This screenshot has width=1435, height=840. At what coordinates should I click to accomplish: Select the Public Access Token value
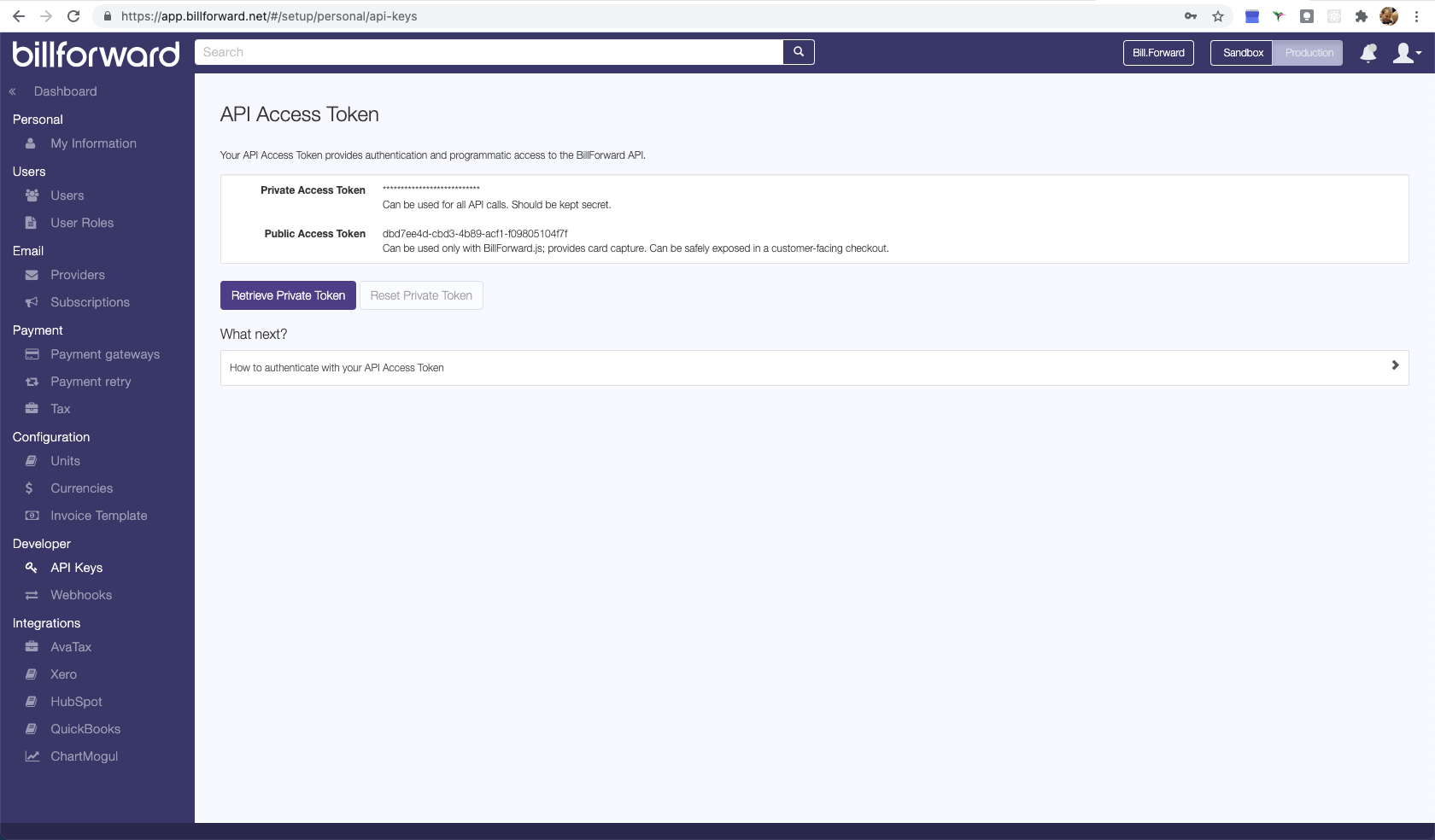pos(475,234)
